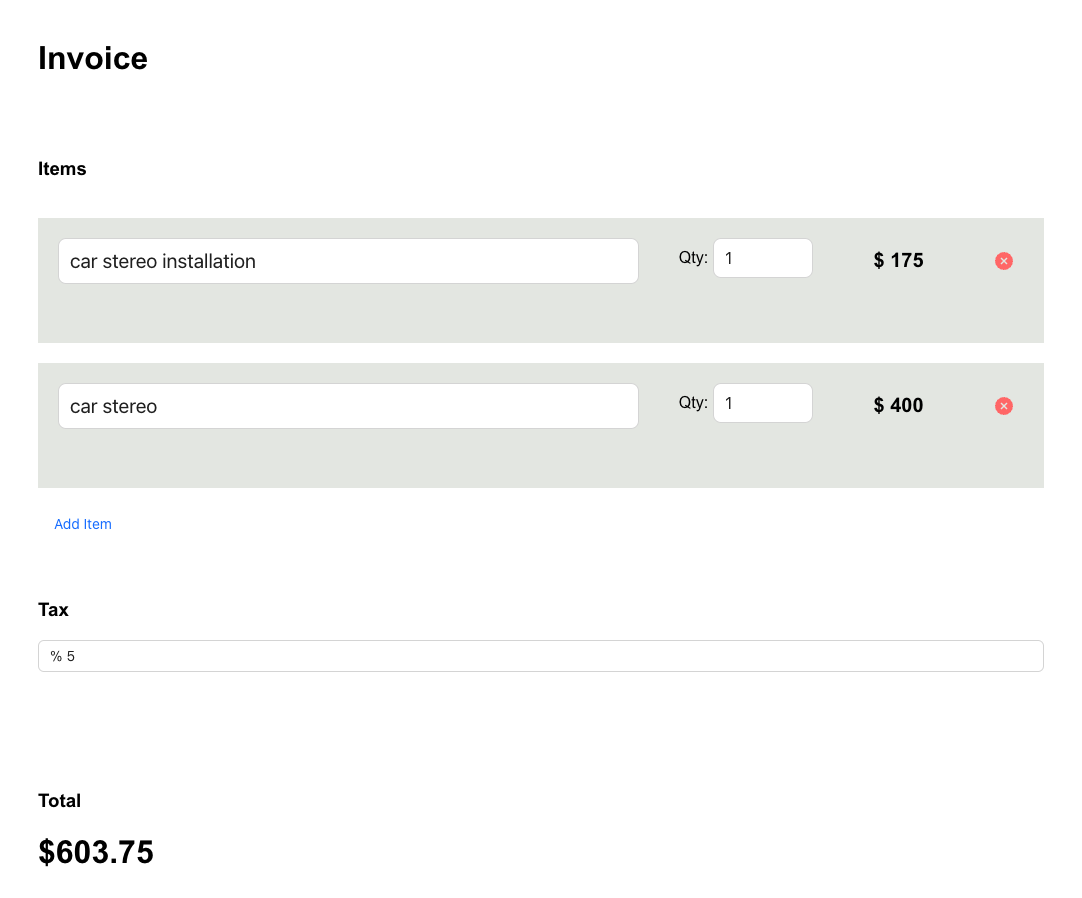Focus the car stereo installation description field
The image size is (1082, 898).
tap(348, 261)
